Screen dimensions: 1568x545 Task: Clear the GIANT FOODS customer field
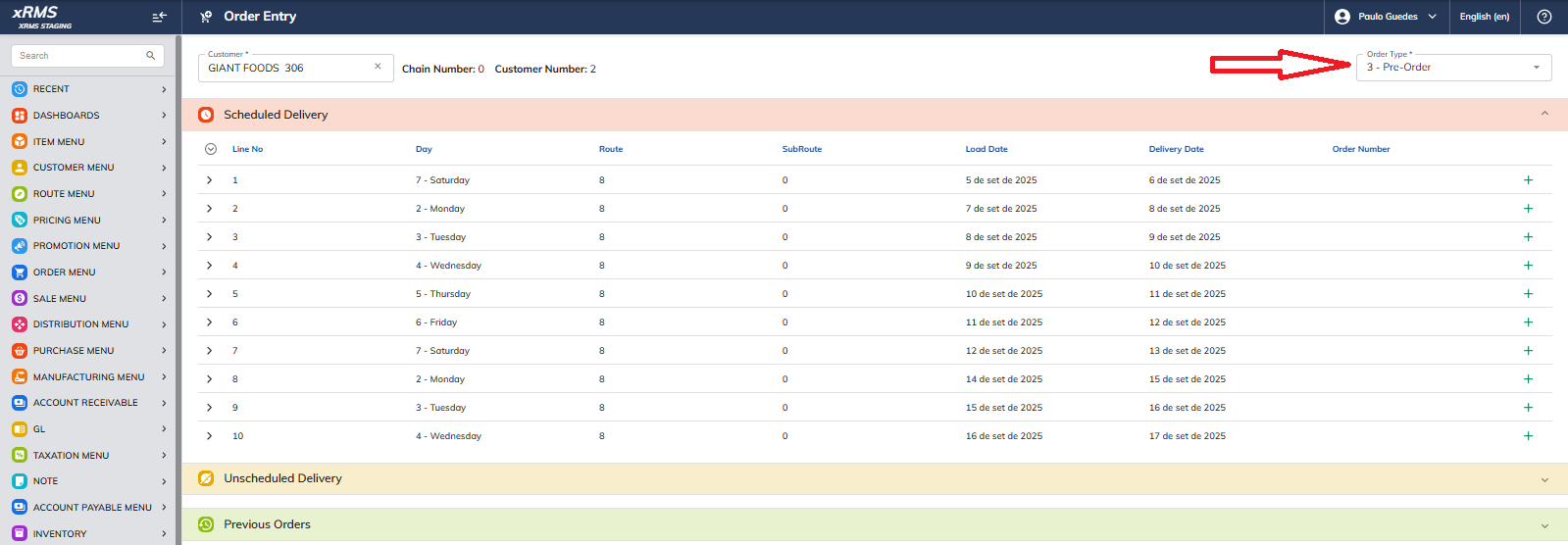point(378,67)
